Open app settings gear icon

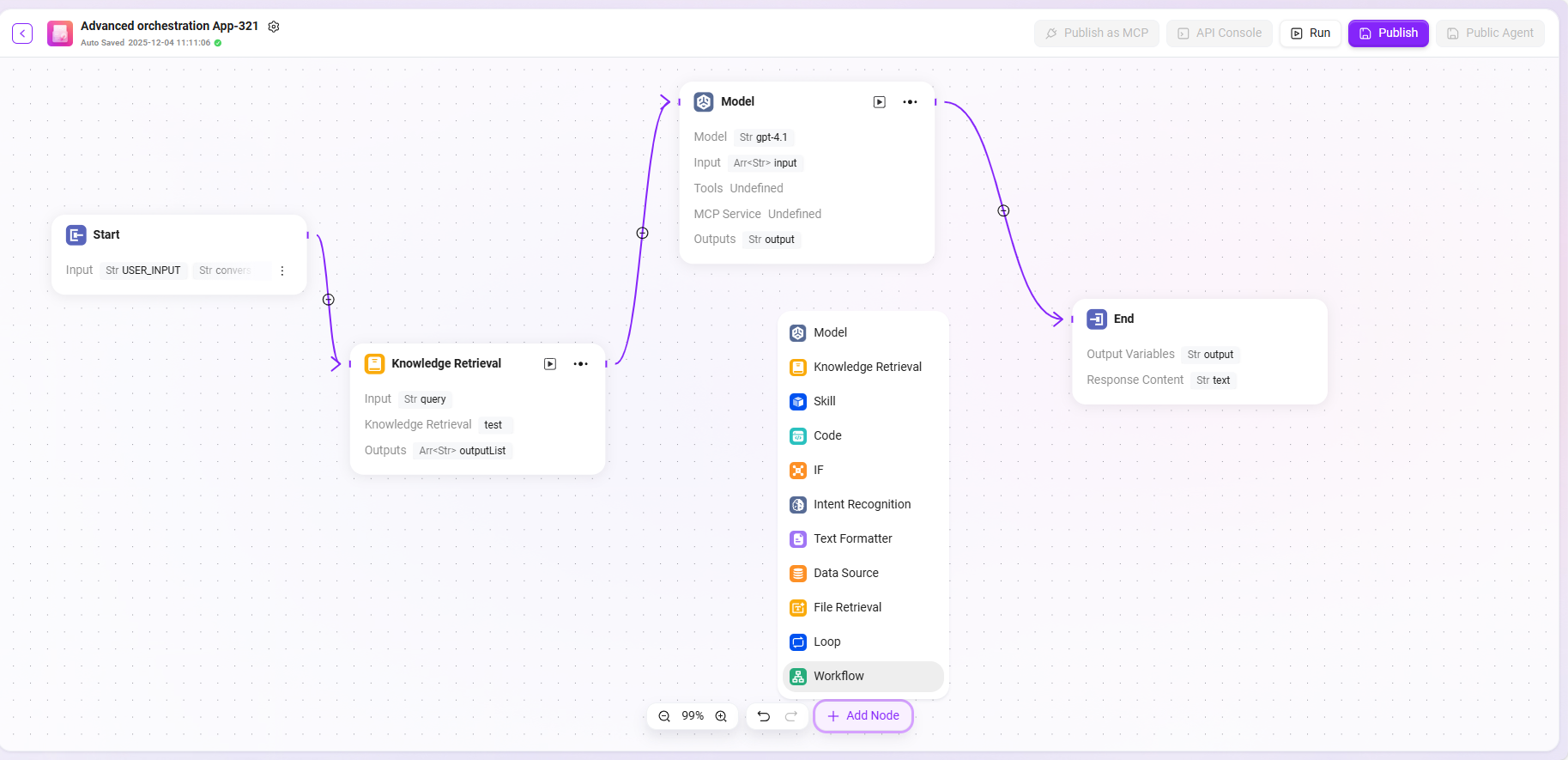pos(274,27)
